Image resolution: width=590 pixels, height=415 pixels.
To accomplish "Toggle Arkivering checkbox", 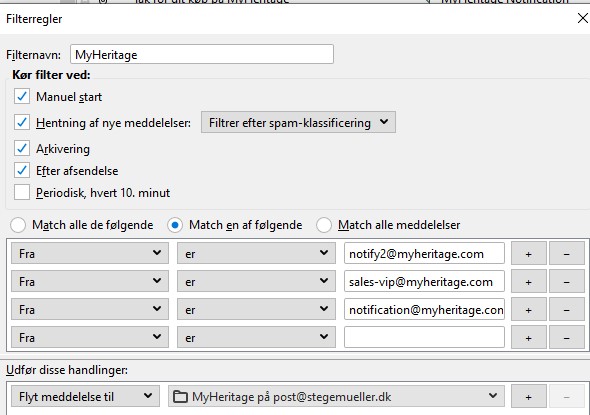I will click(22, 148).
